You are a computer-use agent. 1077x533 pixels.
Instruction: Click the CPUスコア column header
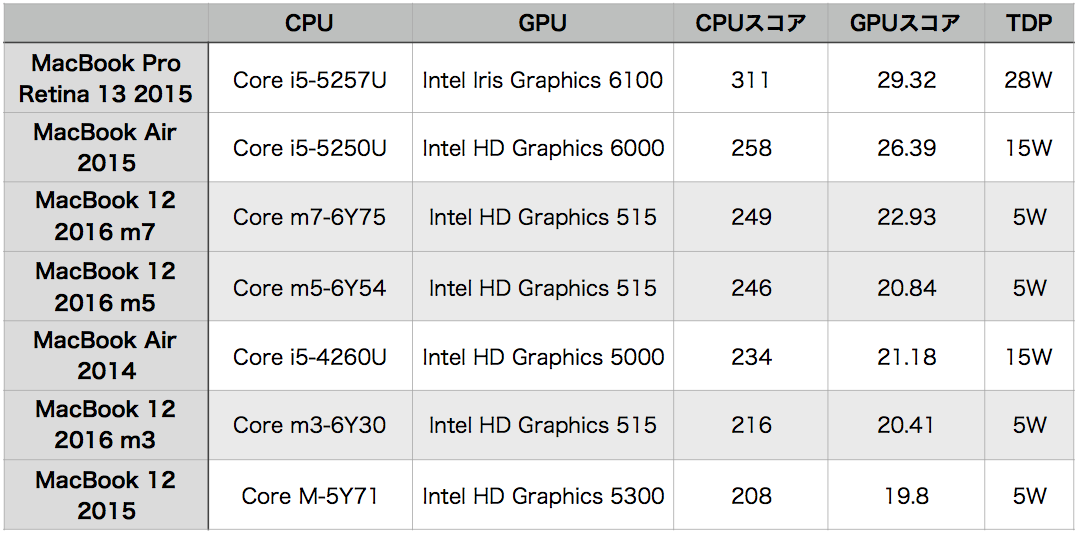pyautogui.click(x=751, y=23)
